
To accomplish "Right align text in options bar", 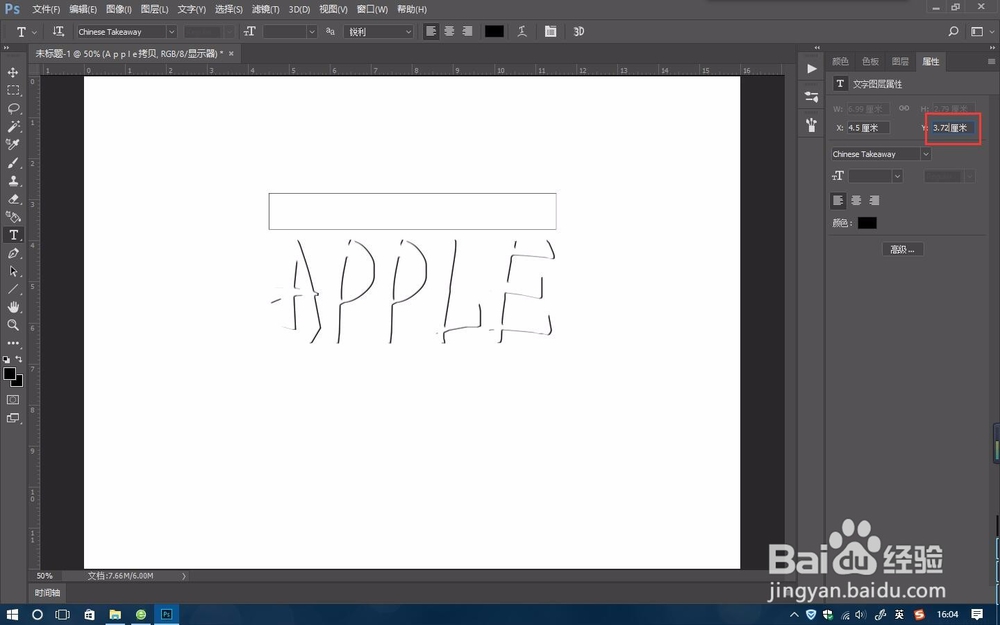I will (467, 31).
